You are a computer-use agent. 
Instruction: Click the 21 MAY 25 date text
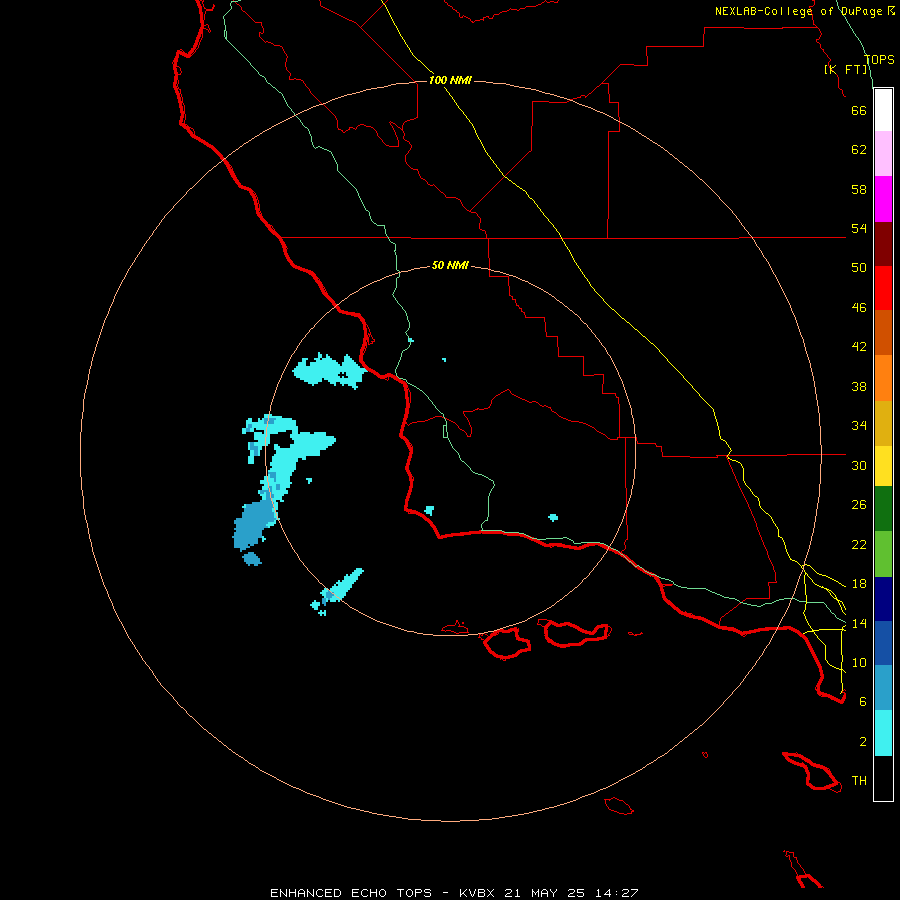point(545,893)
